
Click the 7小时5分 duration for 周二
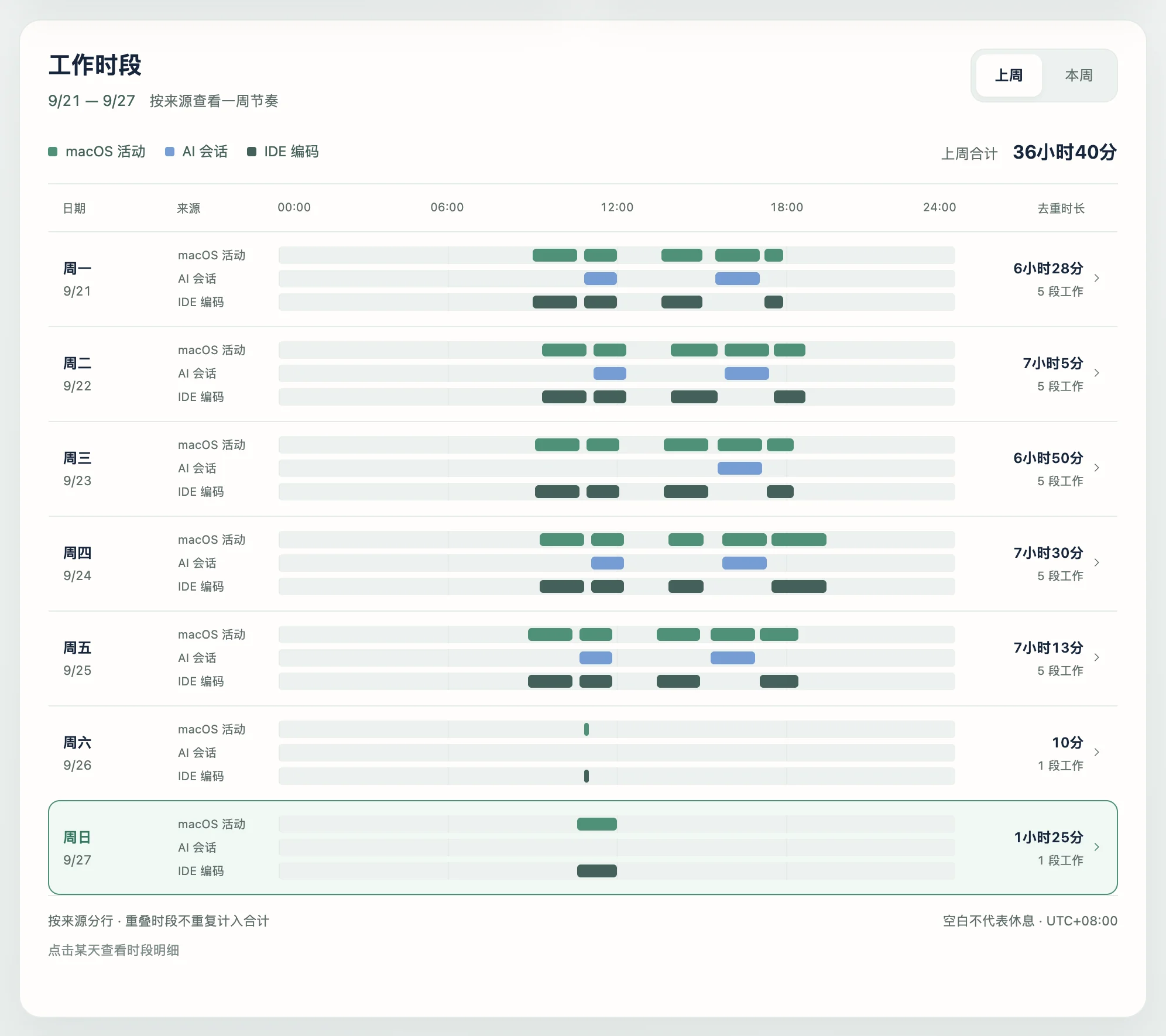click(1053, 363)
